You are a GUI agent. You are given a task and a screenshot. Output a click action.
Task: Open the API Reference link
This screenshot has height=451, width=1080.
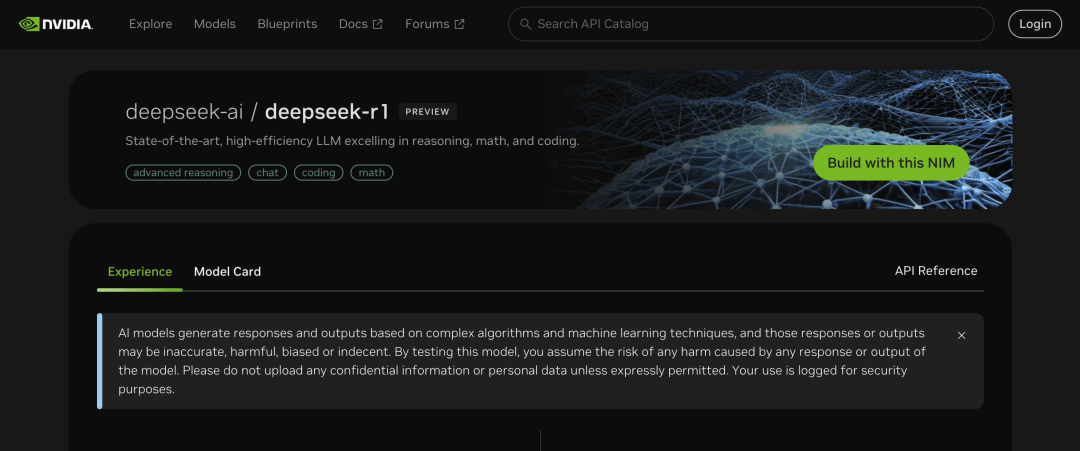click(x=935, y=271)
